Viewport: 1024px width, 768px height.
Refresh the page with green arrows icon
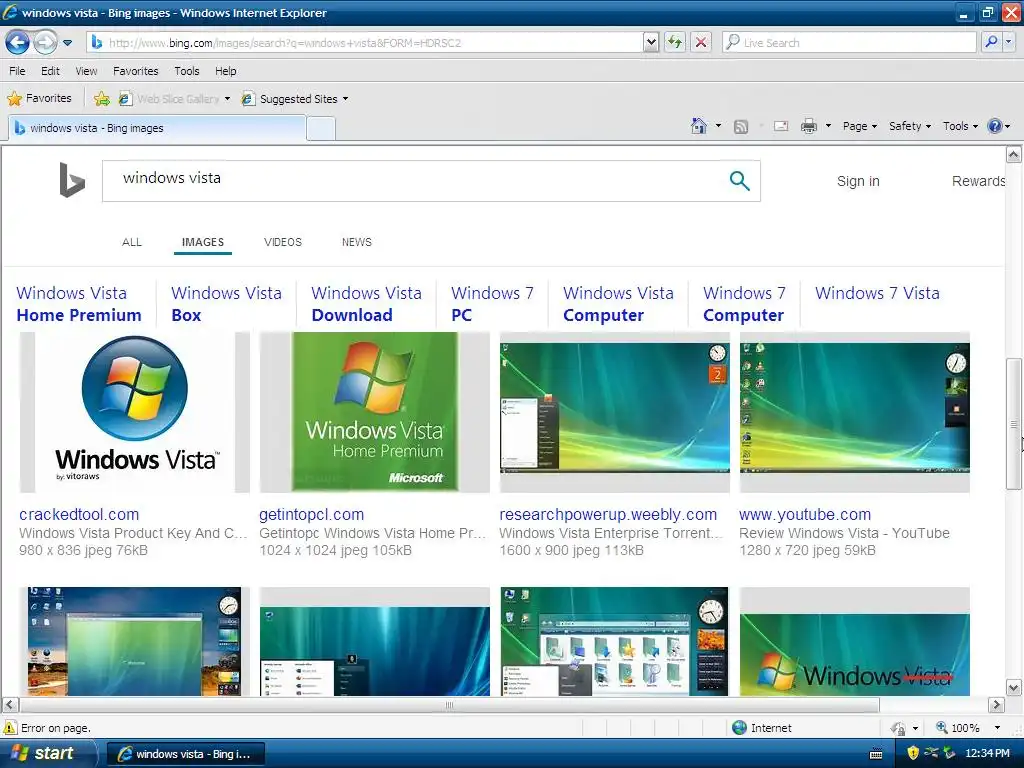click(x=675, y=43)
